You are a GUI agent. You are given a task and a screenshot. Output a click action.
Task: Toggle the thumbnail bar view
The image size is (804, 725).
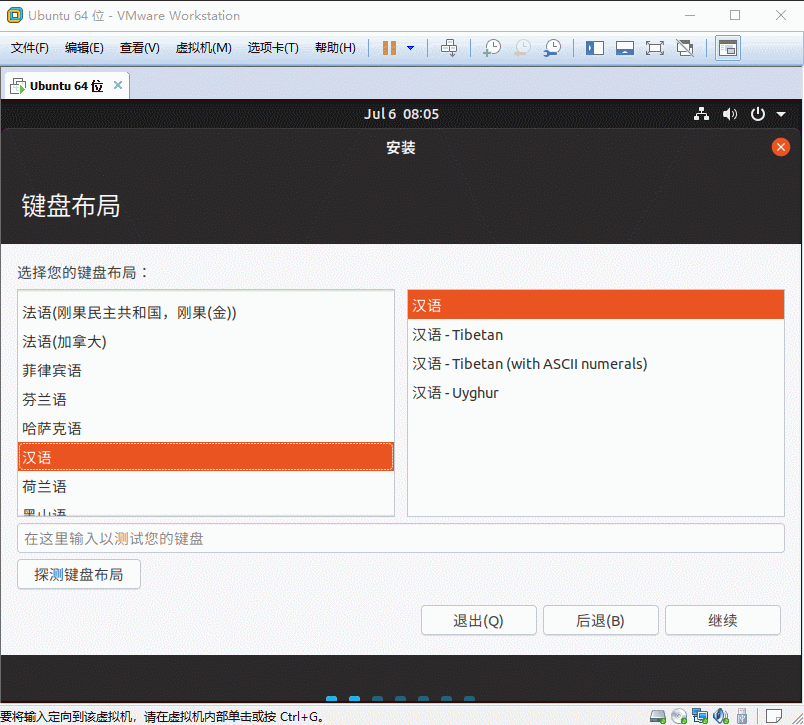click(x=625, y=48)
